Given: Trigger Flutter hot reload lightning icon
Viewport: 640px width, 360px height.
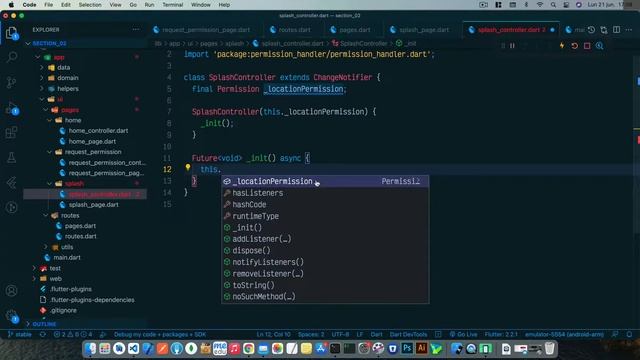Looking at the screenshot, I should [x=562, y=46].
